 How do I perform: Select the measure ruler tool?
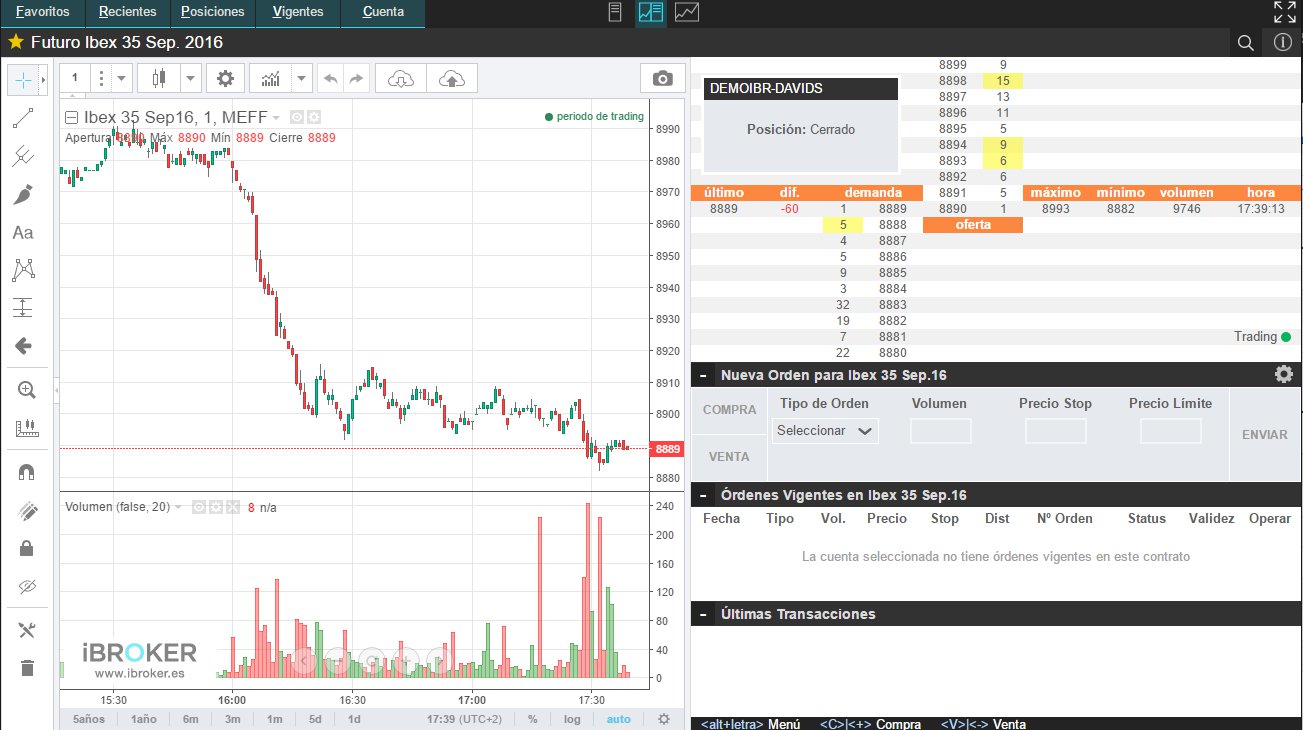click(x=26, y=429)
